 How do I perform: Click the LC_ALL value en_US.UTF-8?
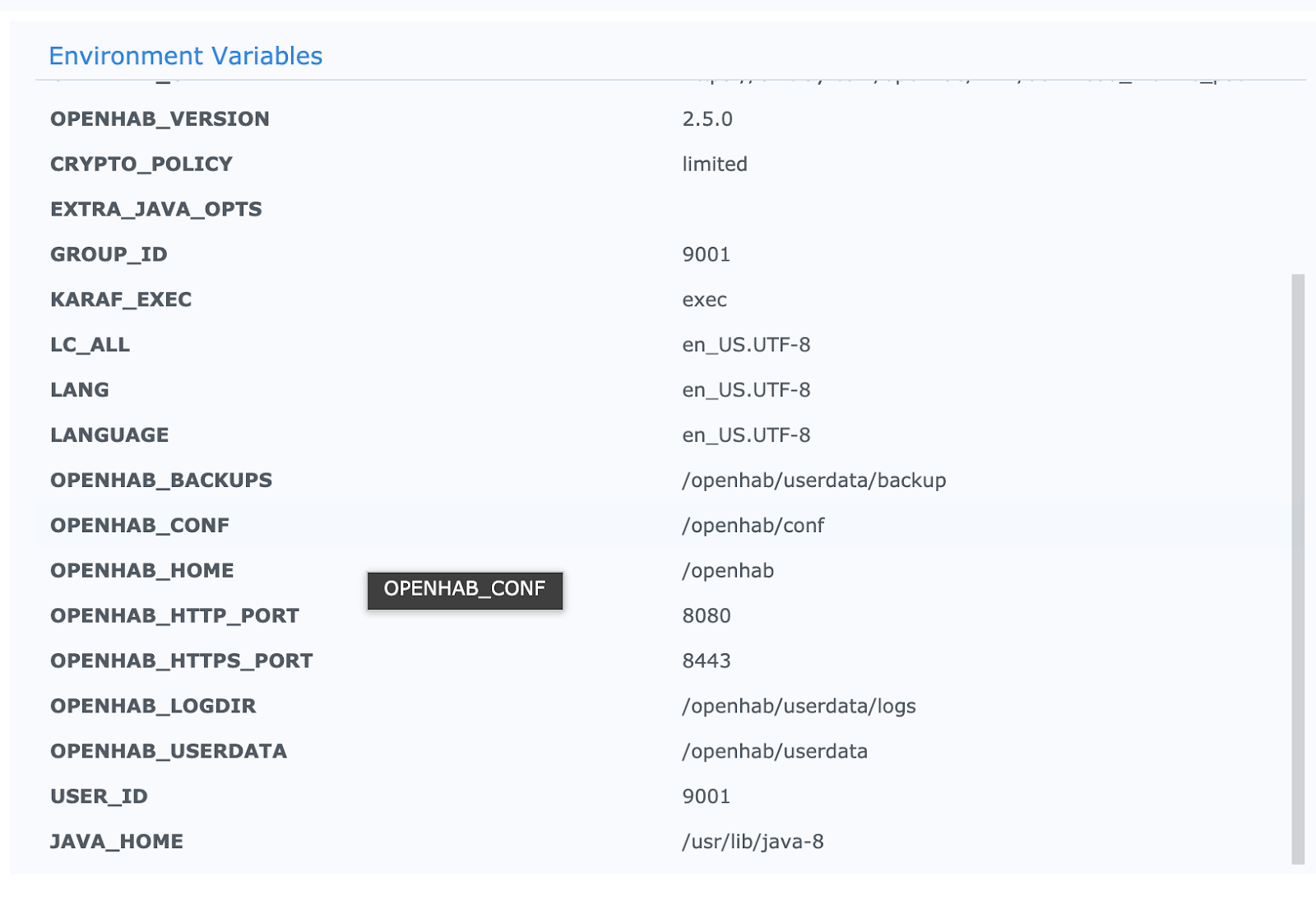pyautogui.click(x=746, y=346)
